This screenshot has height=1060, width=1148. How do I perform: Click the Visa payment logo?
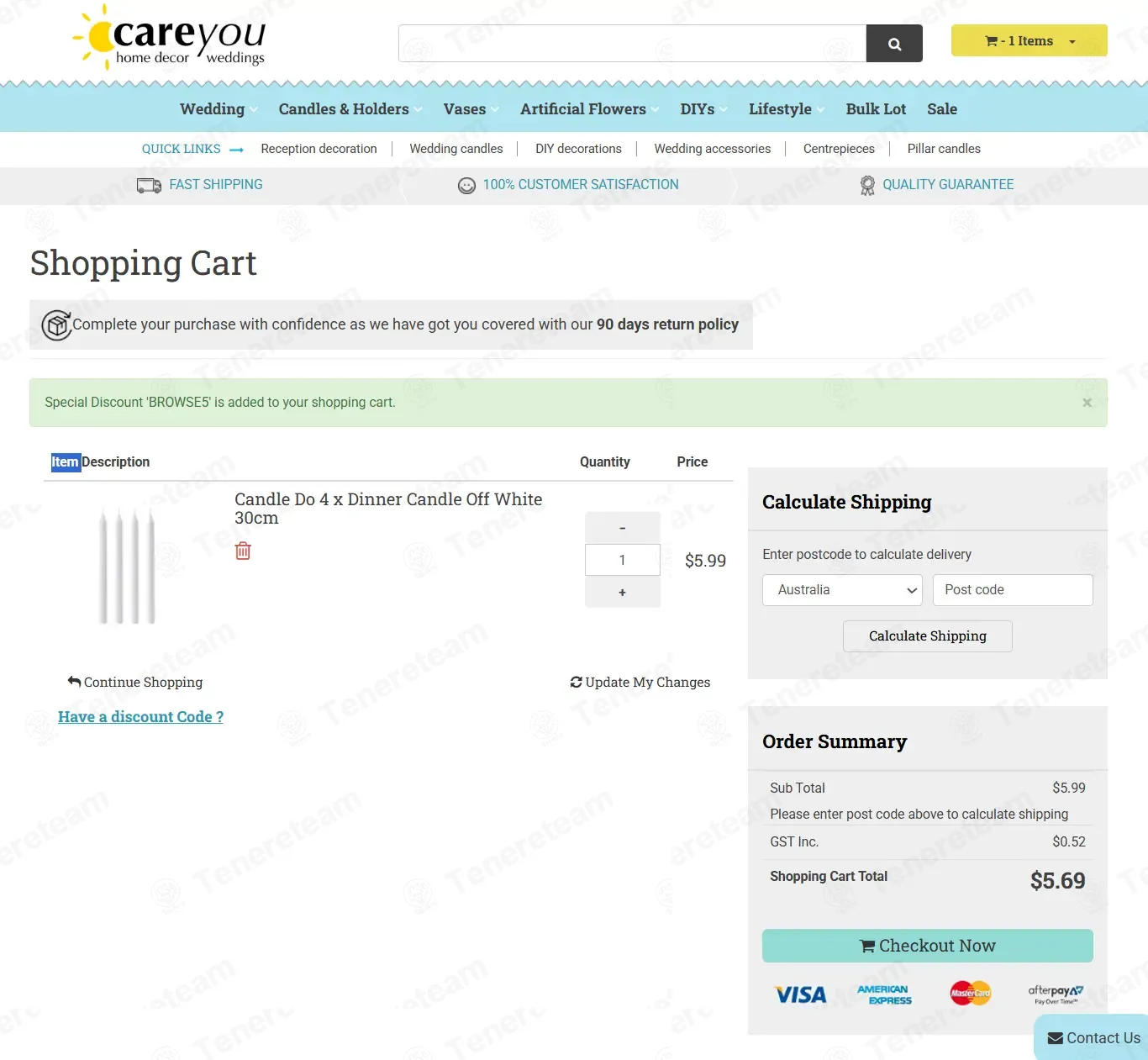[800, 995]
